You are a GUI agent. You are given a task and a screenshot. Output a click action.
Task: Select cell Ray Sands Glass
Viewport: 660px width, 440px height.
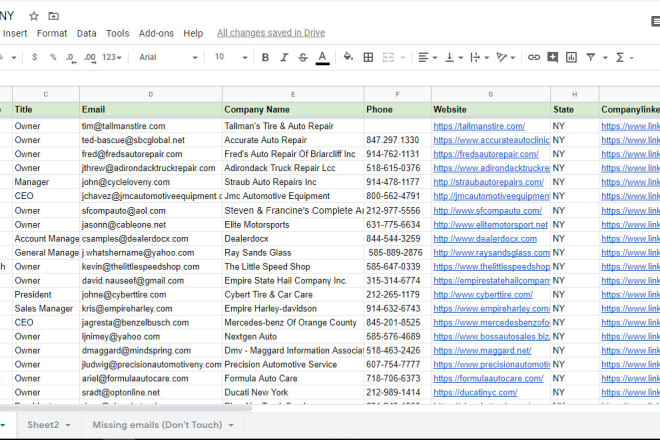tap(293, 253)
